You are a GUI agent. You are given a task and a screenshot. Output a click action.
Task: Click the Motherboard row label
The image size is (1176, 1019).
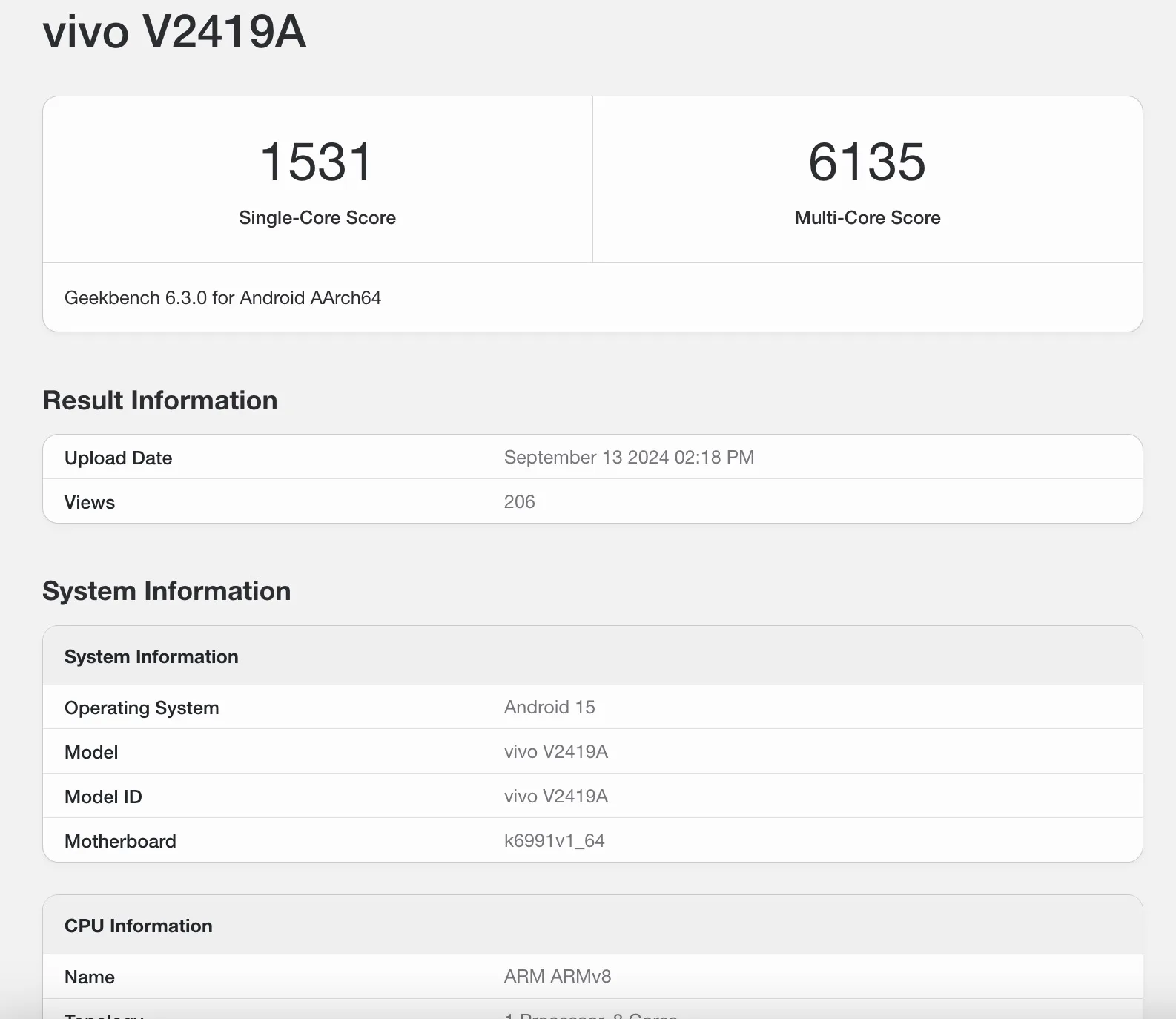(120, 841)
